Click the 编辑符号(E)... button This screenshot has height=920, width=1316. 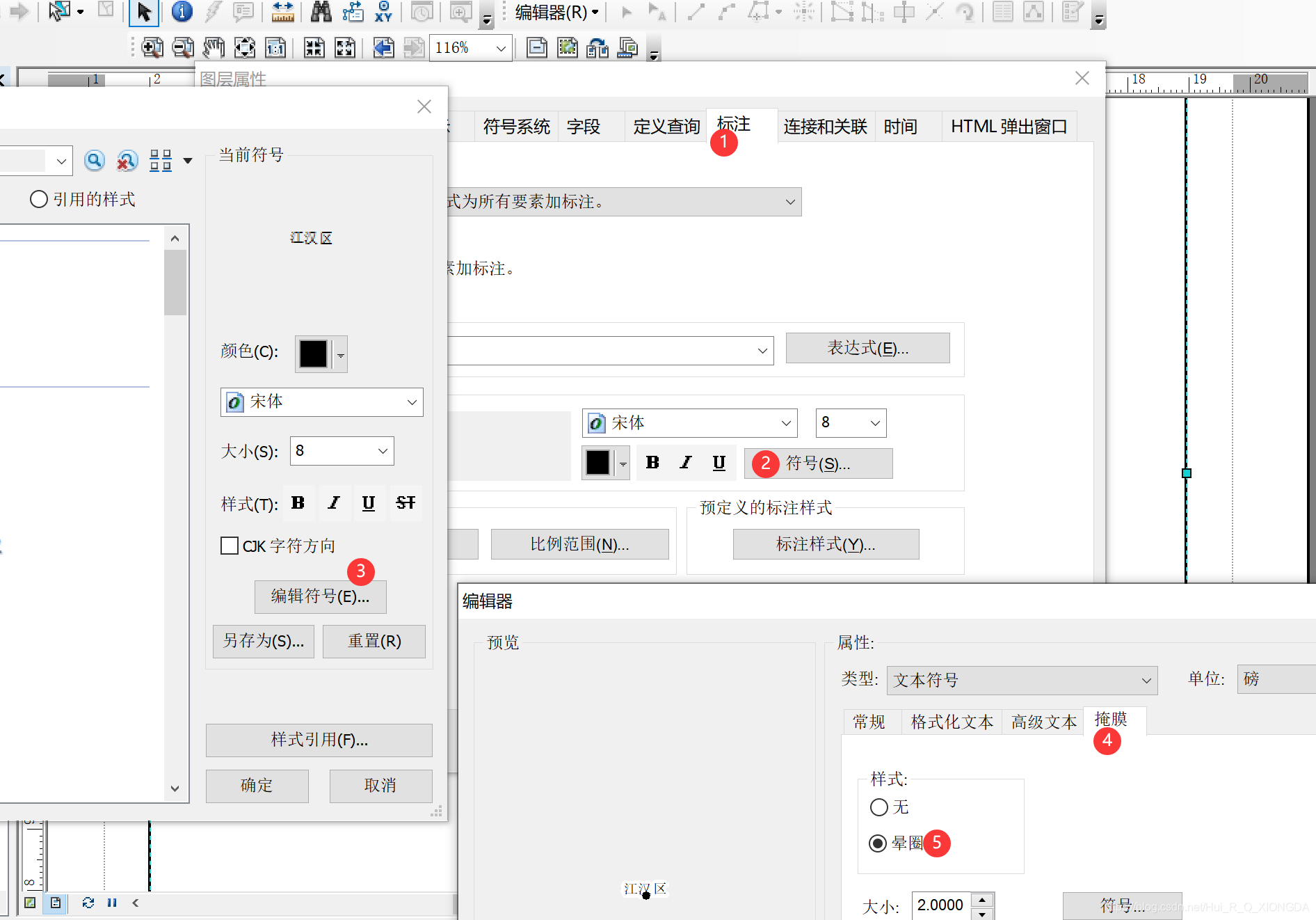click(x=320, y=597)
